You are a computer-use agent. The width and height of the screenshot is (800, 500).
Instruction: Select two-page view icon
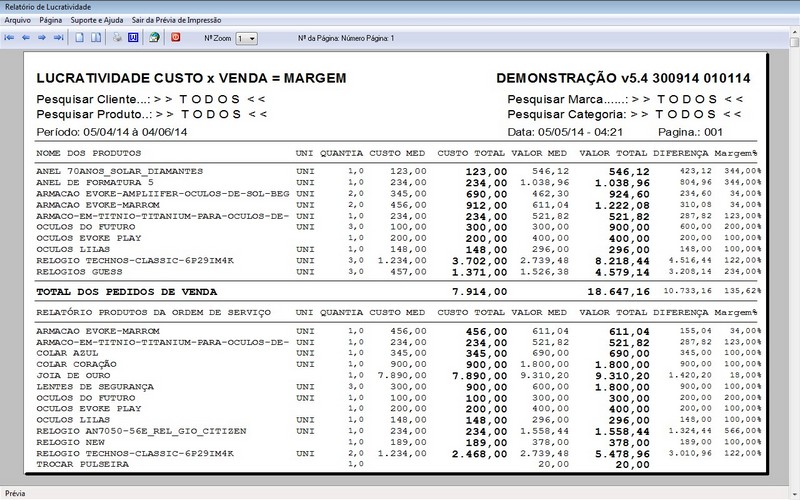[x=96, y=38]
